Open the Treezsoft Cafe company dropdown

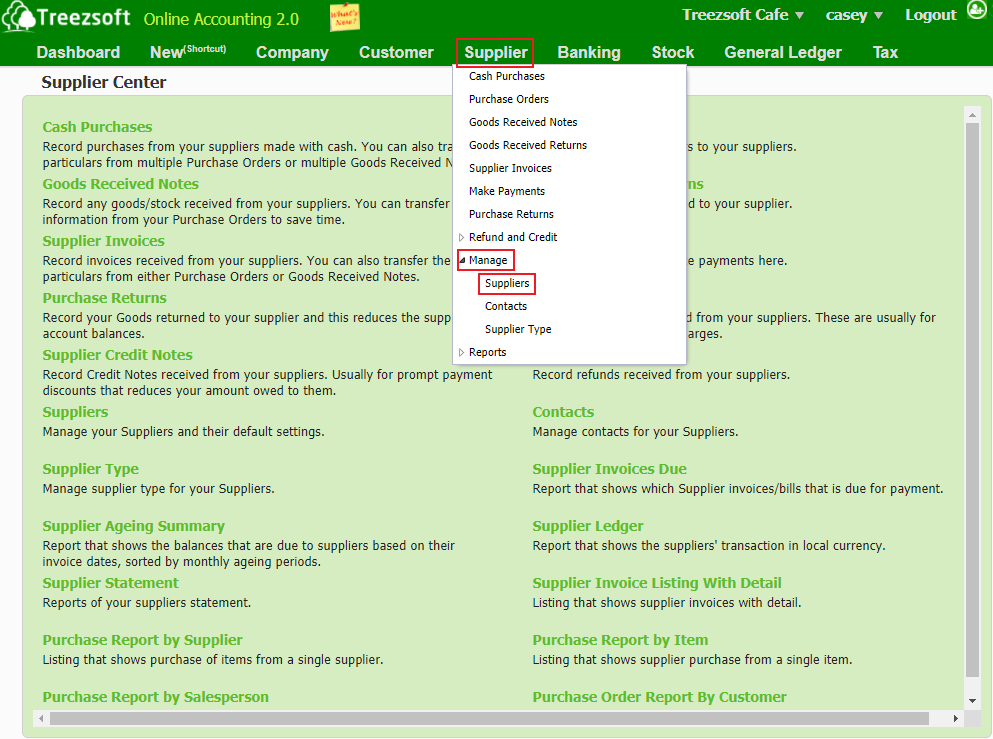pos(743,15)
